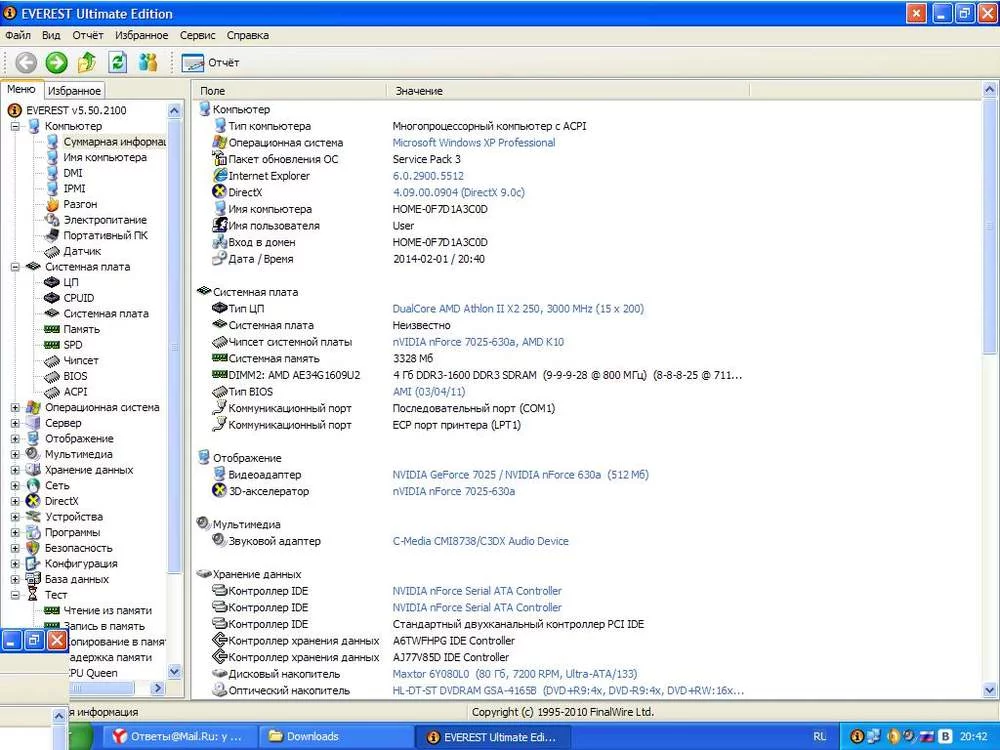Viewport: 1000px width, 750px height.
Task: Collapse the Системная плата tree node
Action: pos(15,267)
